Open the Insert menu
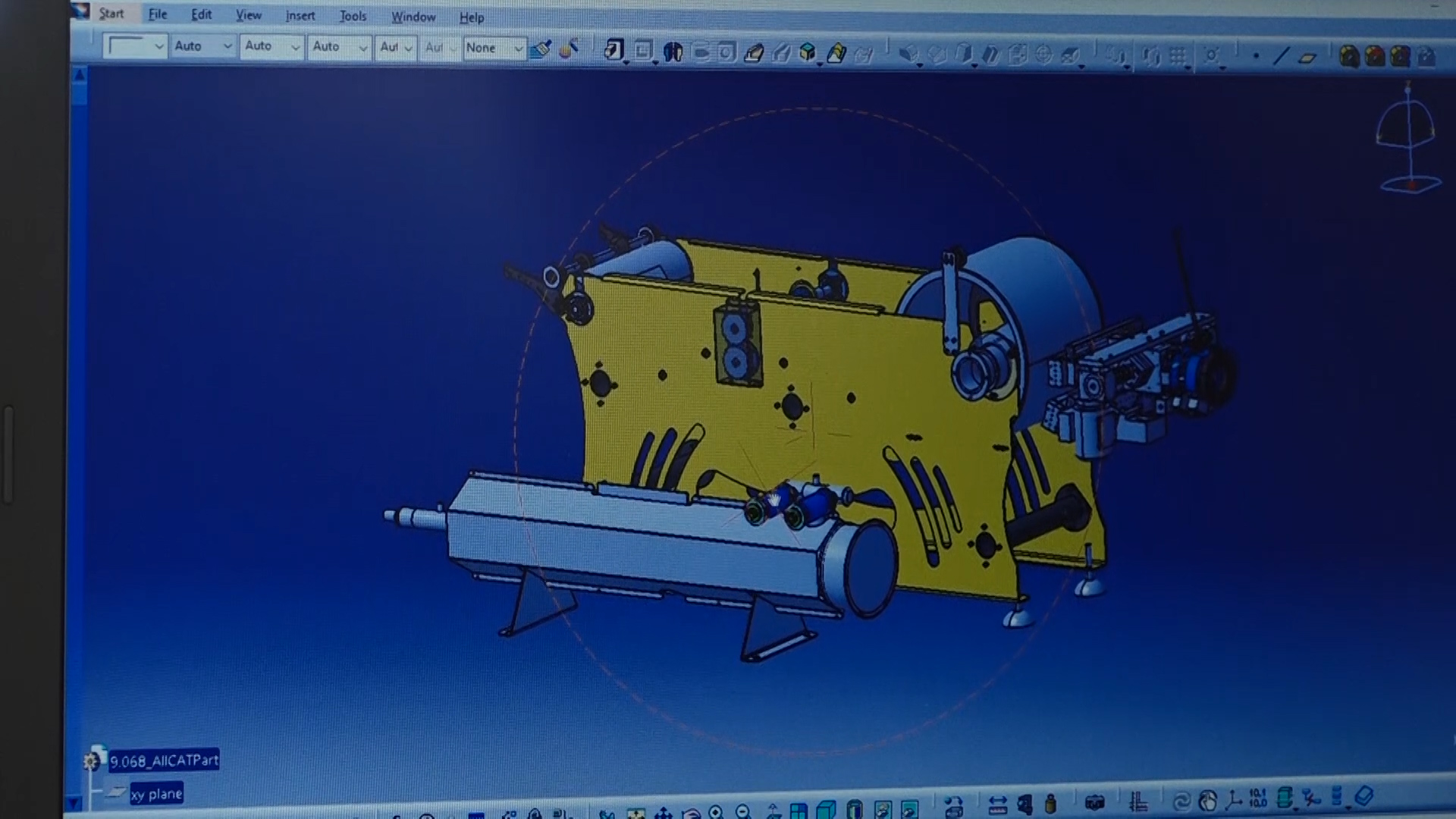 coord(300,15)
